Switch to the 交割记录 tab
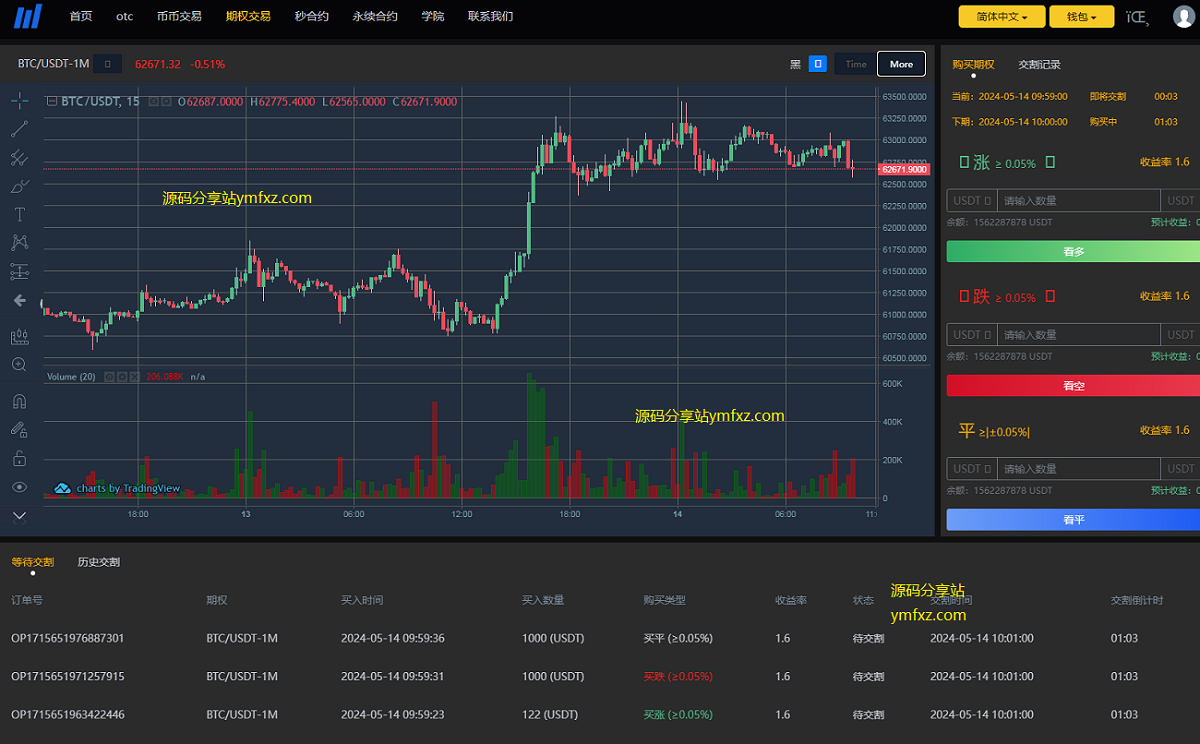Viewport: 1200px width, 744px height. tap(1039, 64)
